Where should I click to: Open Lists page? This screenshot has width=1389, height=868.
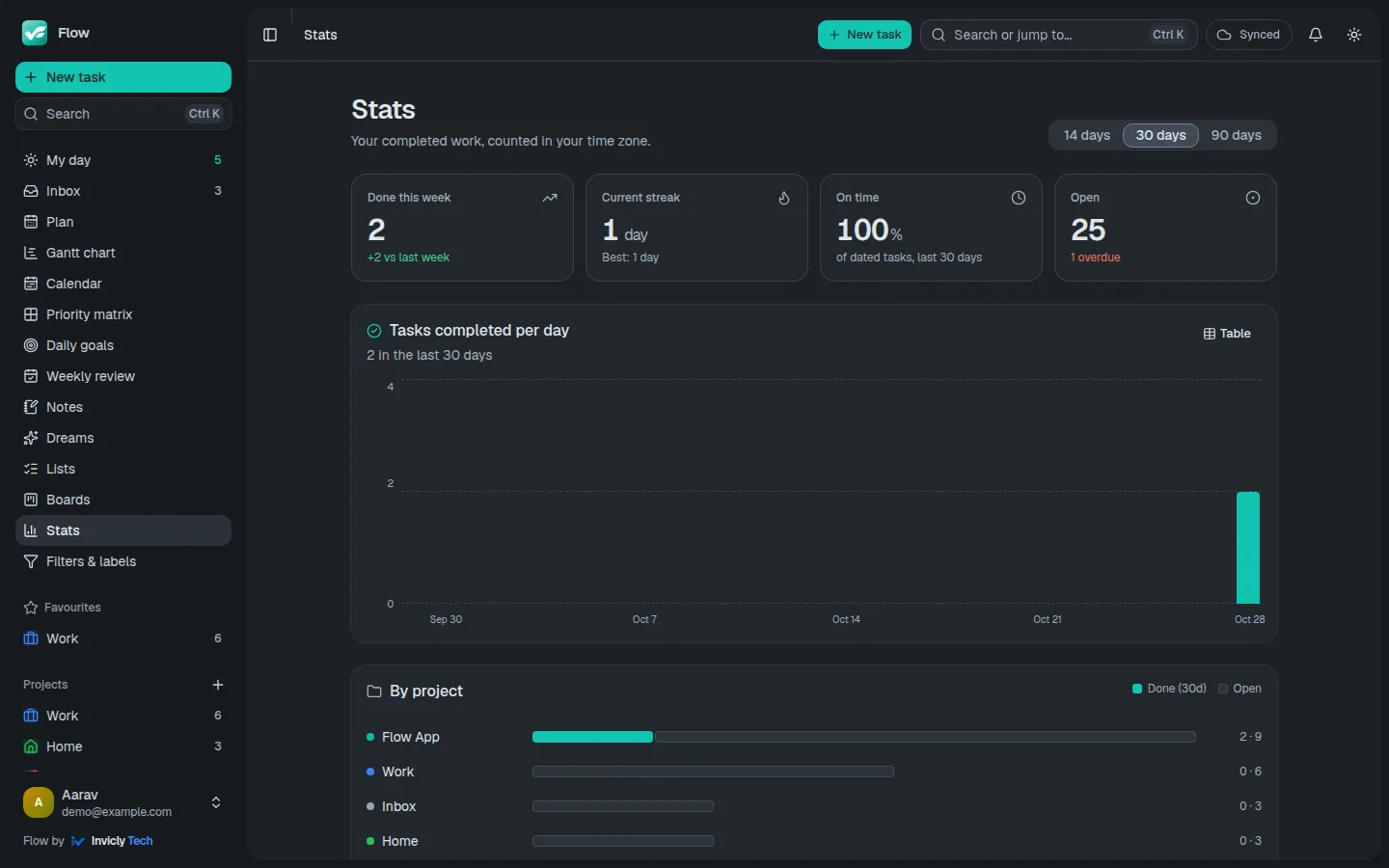[123, 469]
